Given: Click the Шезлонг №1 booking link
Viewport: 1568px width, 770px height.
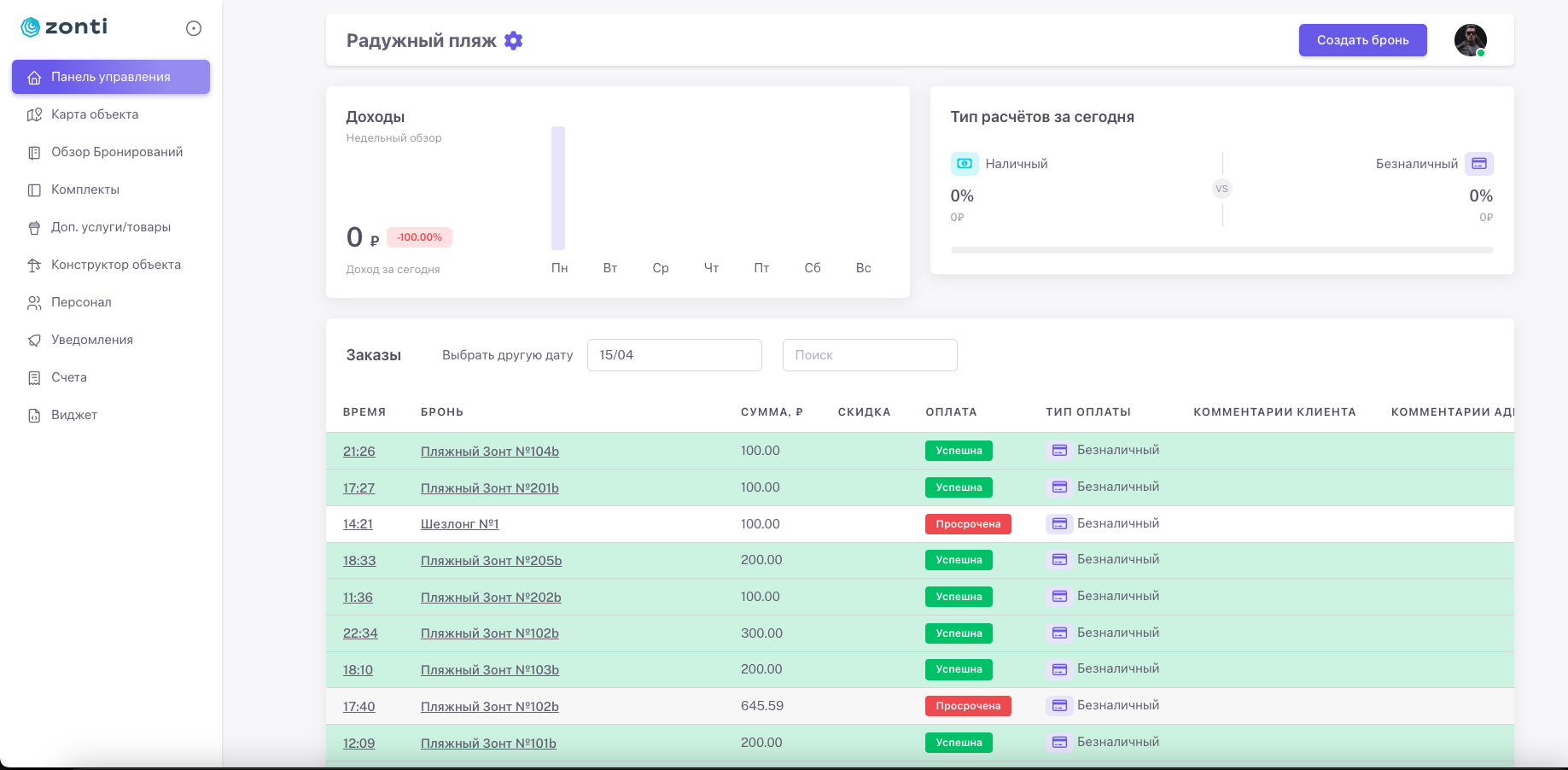Looking at the screenshot, I should coord(459,524).
